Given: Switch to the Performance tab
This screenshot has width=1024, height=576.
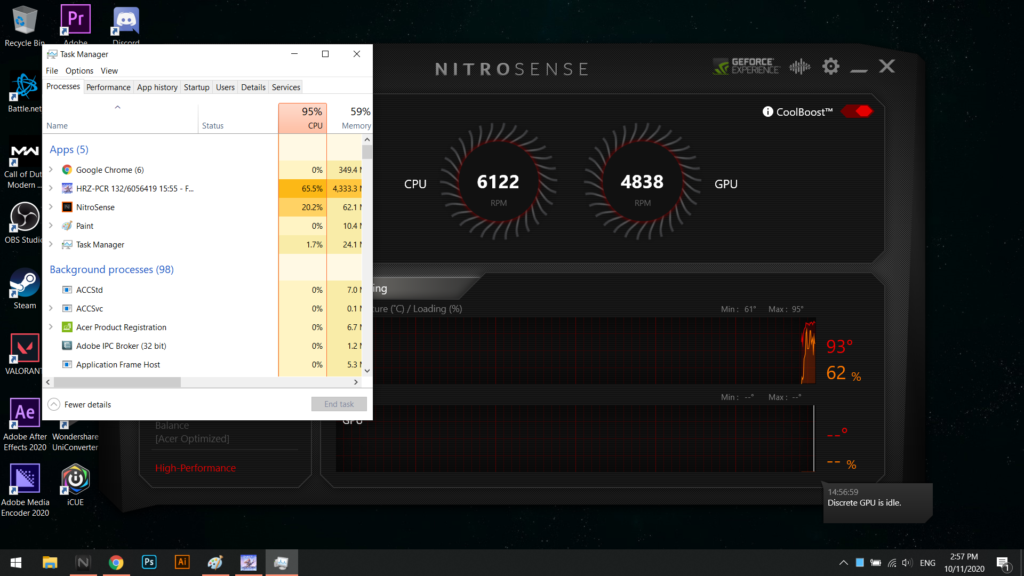Looking at the screenshot, I should 108,88.
